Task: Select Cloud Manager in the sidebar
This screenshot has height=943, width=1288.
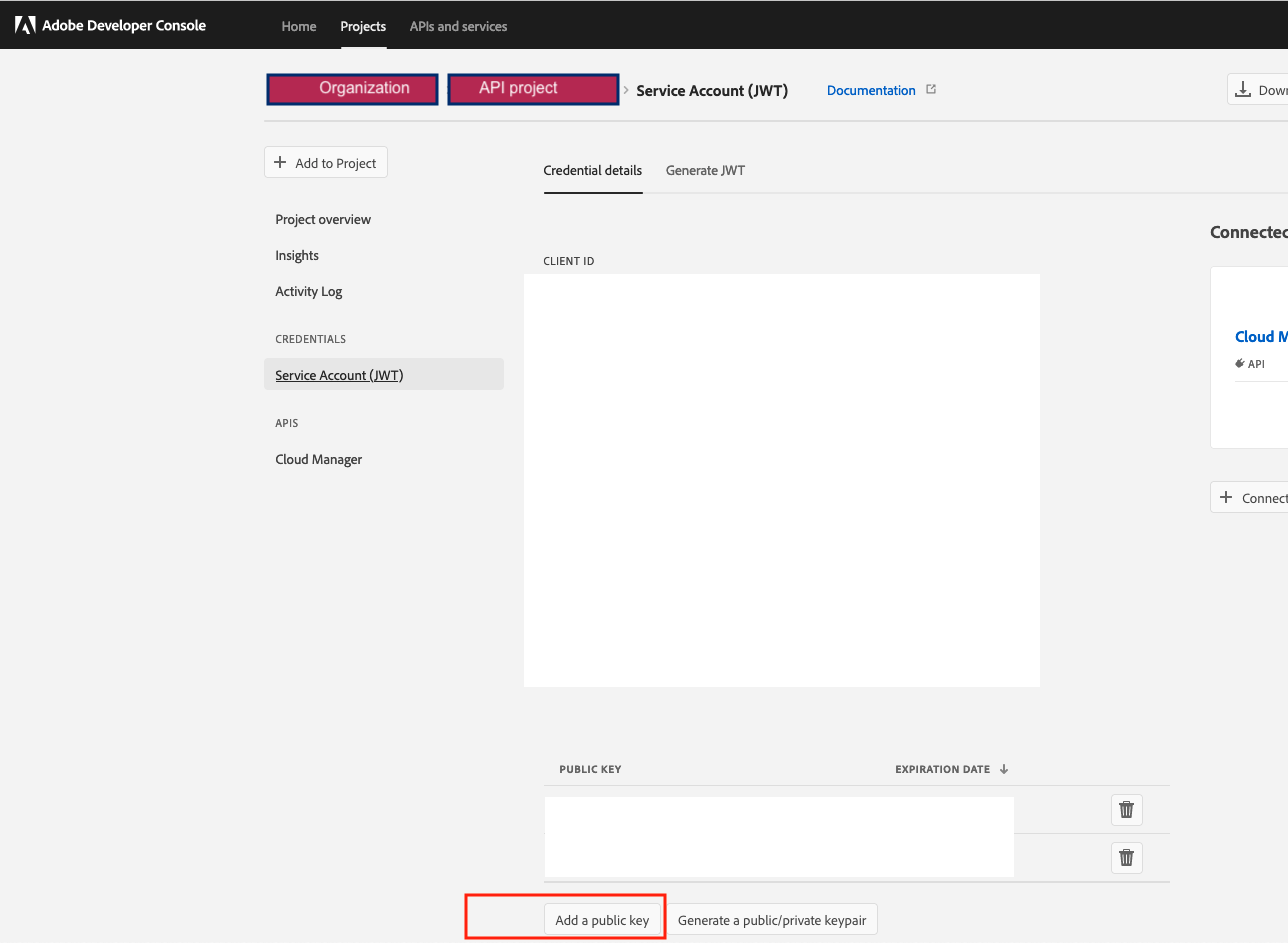Action: 318,458
